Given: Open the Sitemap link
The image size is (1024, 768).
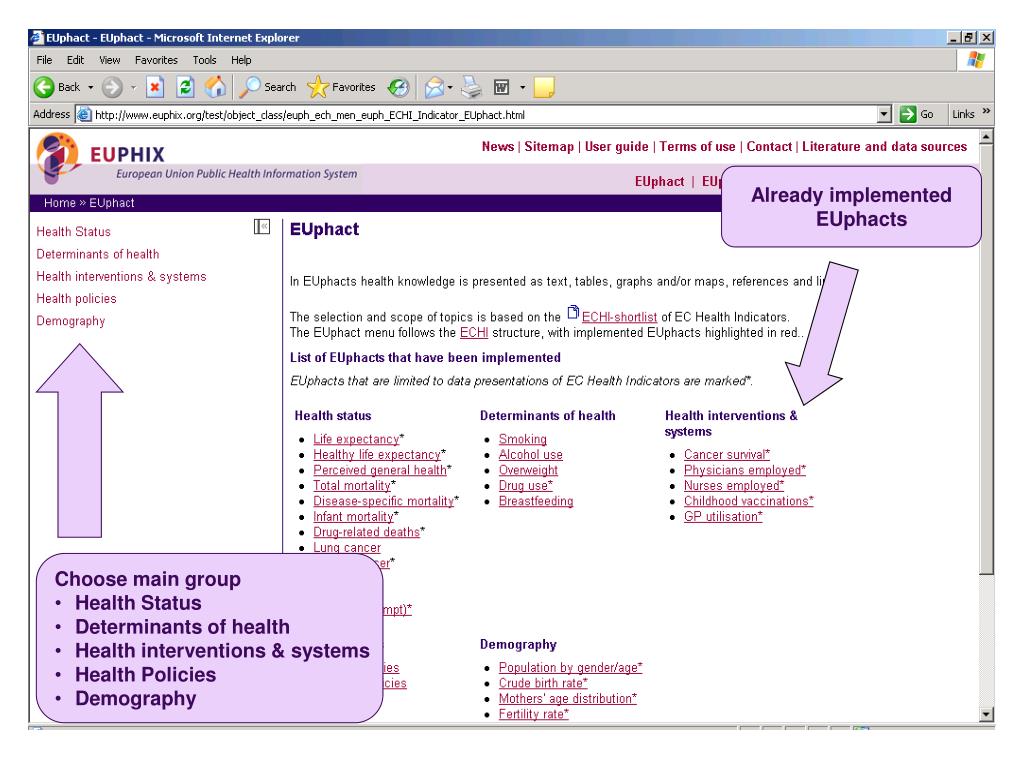Looking at the screenshot, I should tap(549, 147).
